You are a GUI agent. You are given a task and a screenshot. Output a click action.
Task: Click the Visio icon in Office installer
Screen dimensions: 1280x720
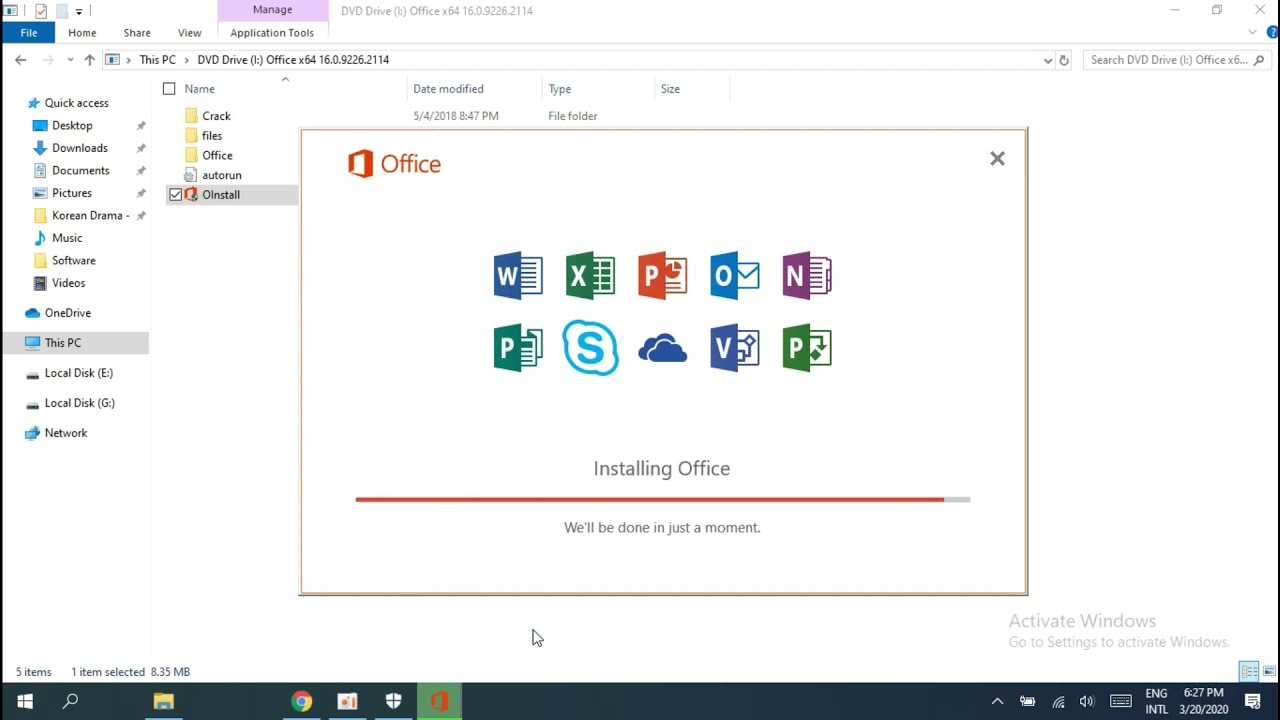(x=735, y=348)
